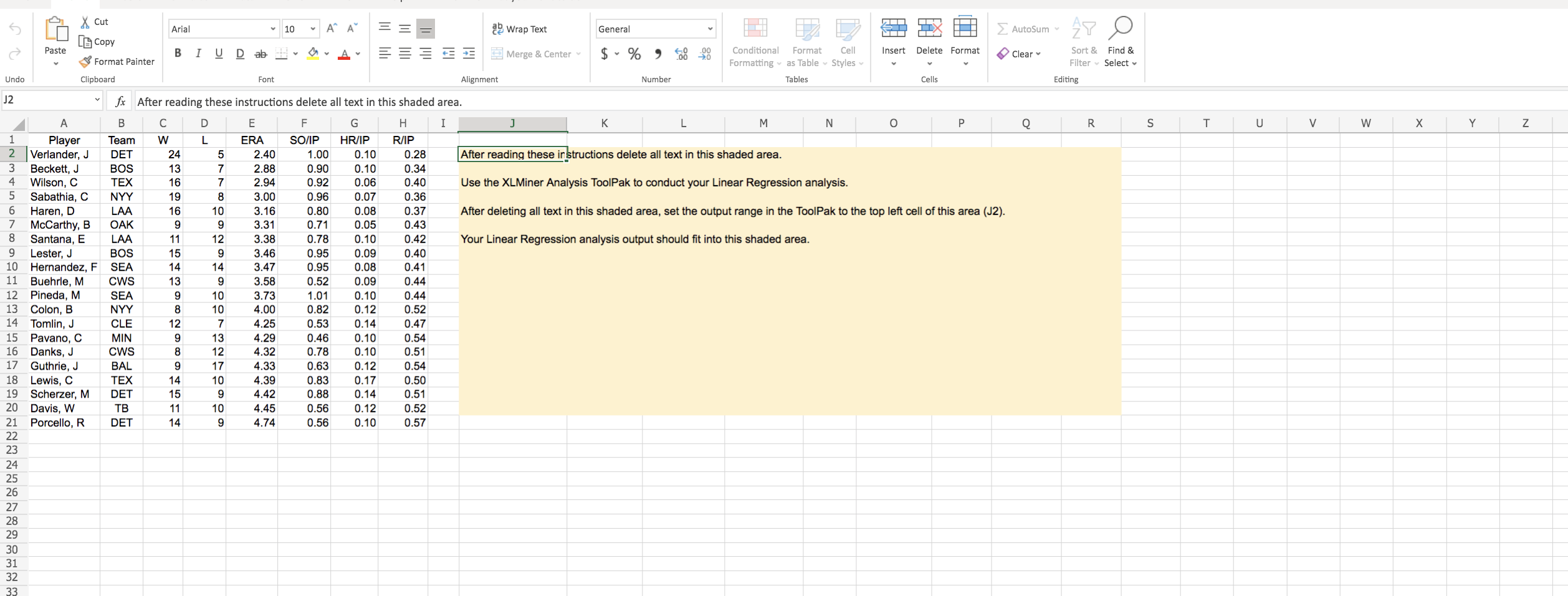Image resolution: width=1568 pixels, height=596 pixels.
Task: Apply the red font color
Action: click(343, 54)
